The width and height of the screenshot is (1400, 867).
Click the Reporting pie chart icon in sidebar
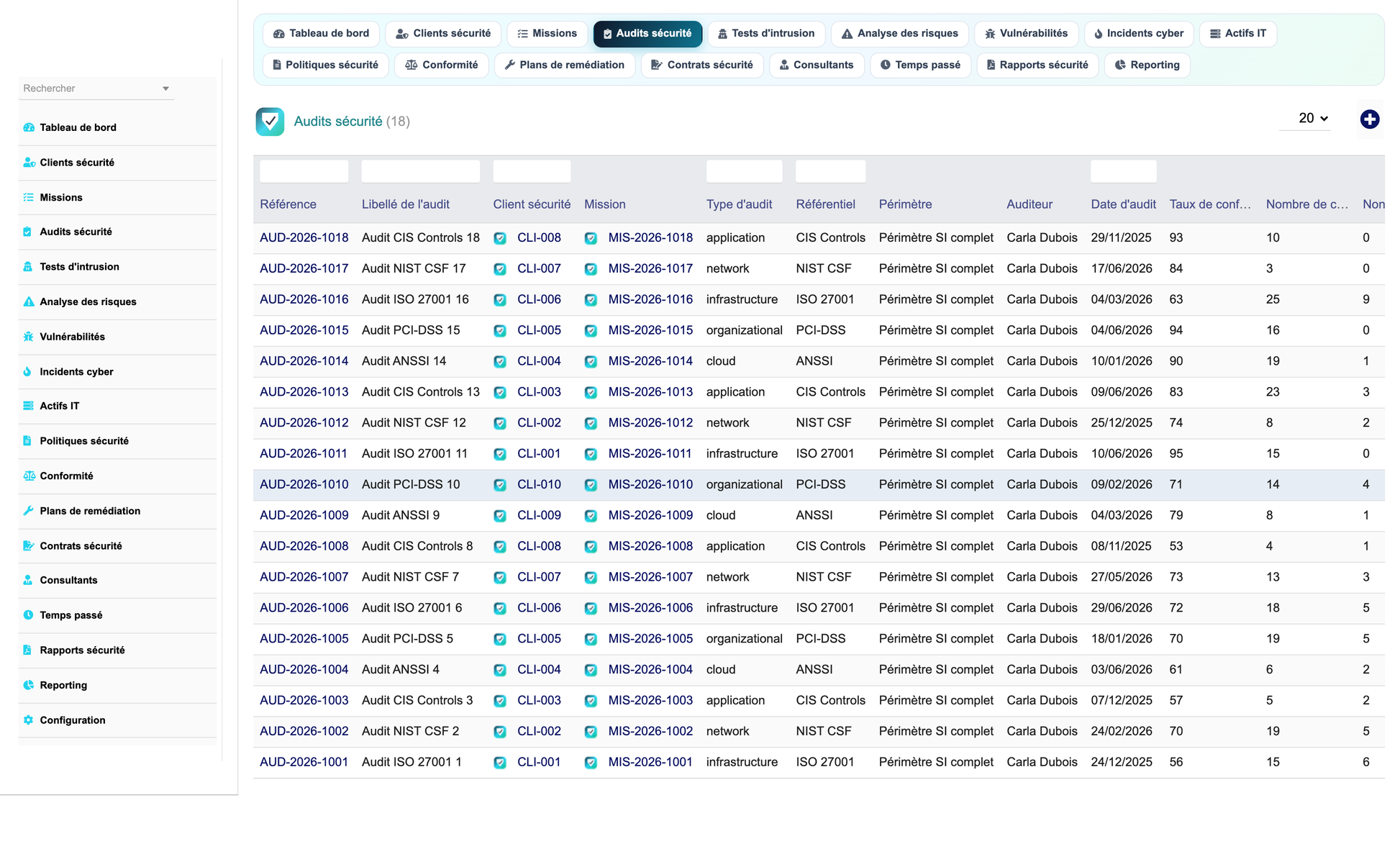29,685
